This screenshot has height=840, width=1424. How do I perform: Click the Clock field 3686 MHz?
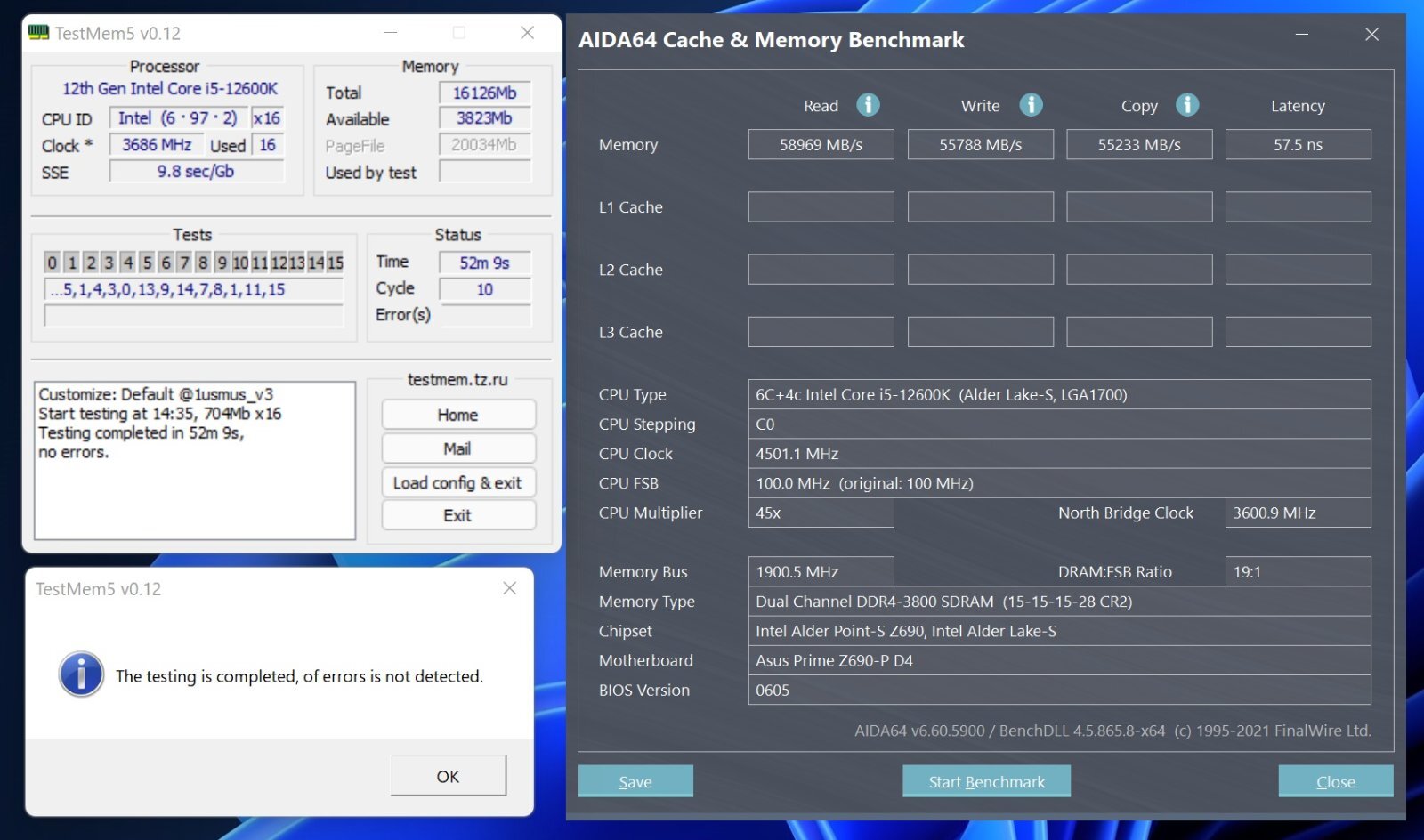pyautogui.click(x=157, y=144)
